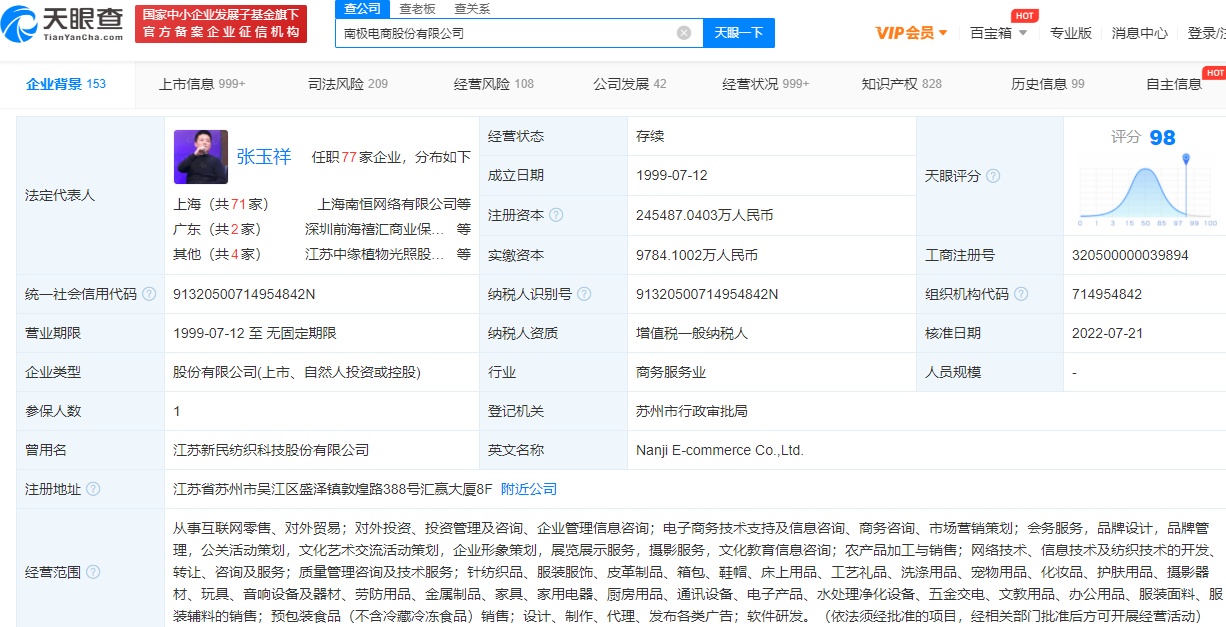Click establishment date 1999-07-12 value
The width and height of the screenshot is (1226, 627).
coord(672,175)
